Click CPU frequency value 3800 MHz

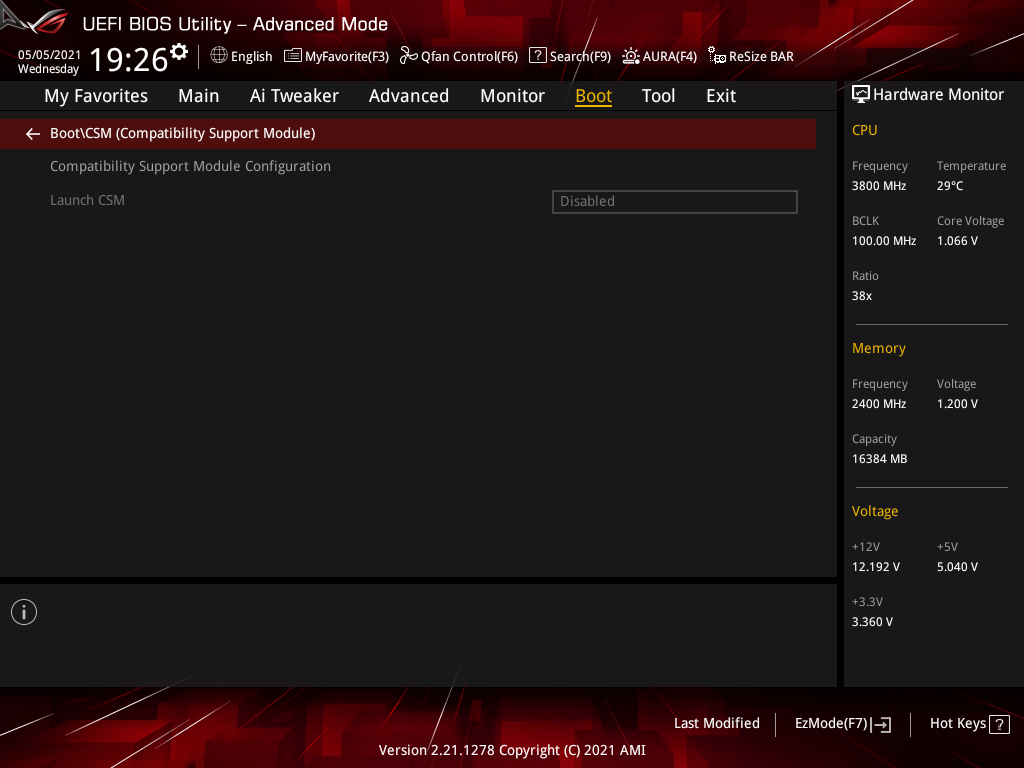[879, 186]
